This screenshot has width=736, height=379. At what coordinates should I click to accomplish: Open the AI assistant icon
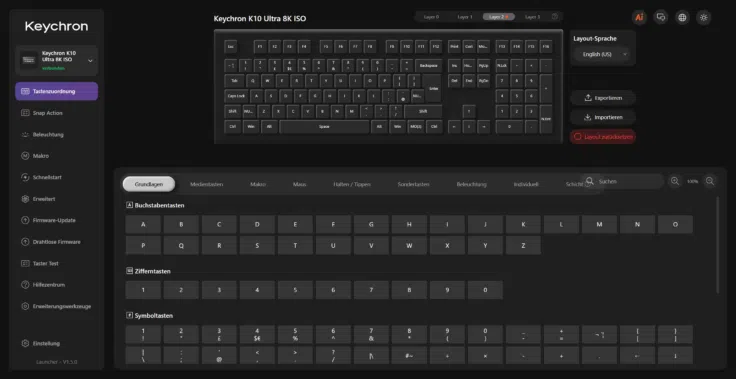[639, 17]
